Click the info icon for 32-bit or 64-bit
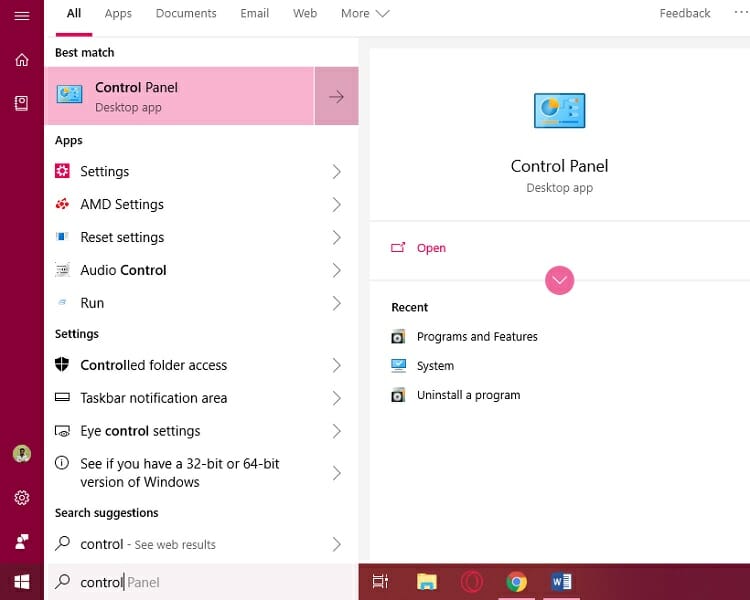Viewport: 750px width, 600px height. pos(62,463)
